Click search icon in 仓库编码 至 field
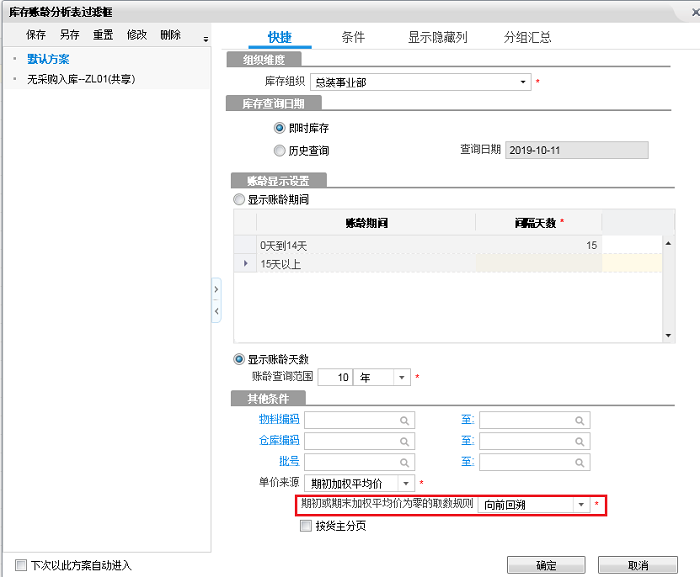 578,441
